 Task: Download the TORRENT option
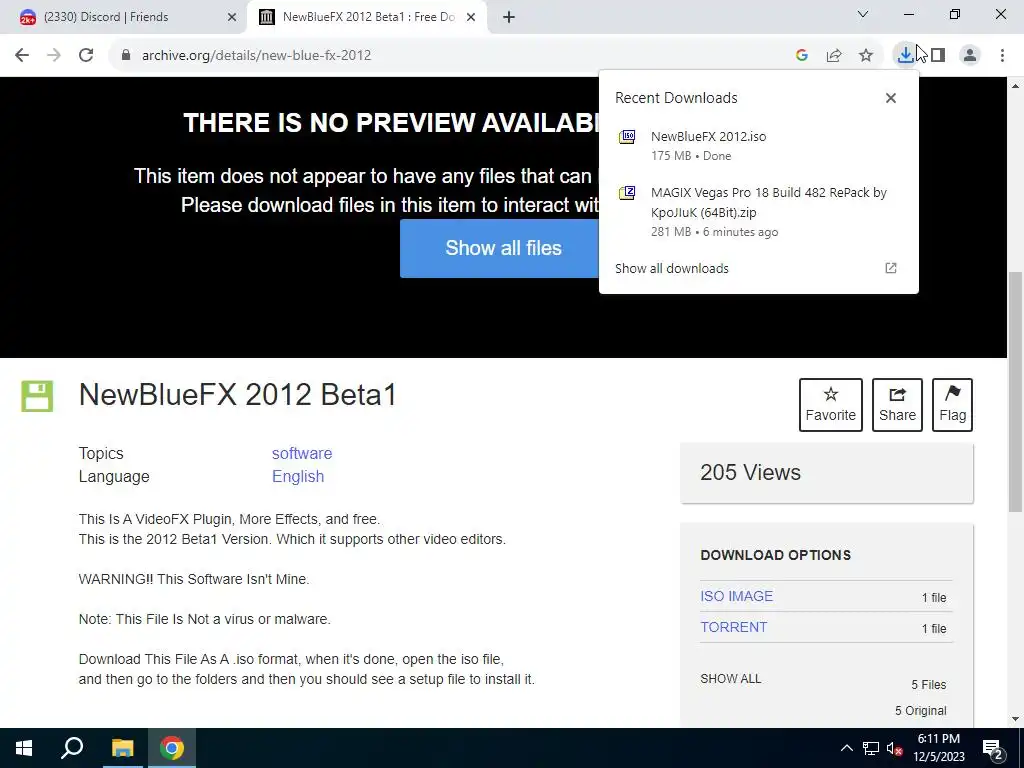[733, 627]
